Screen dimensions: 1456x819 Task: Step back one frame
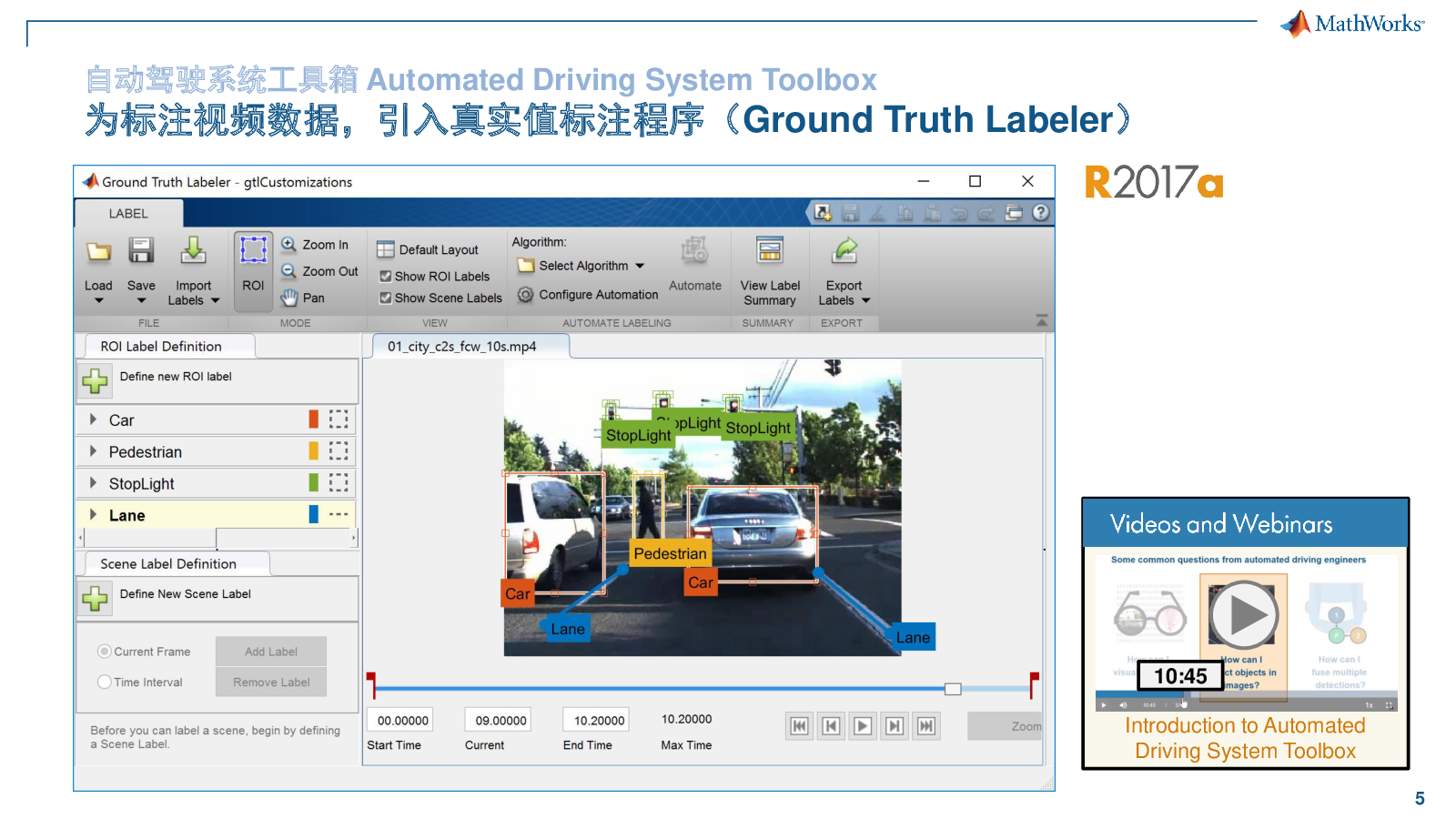click(831, 725)
